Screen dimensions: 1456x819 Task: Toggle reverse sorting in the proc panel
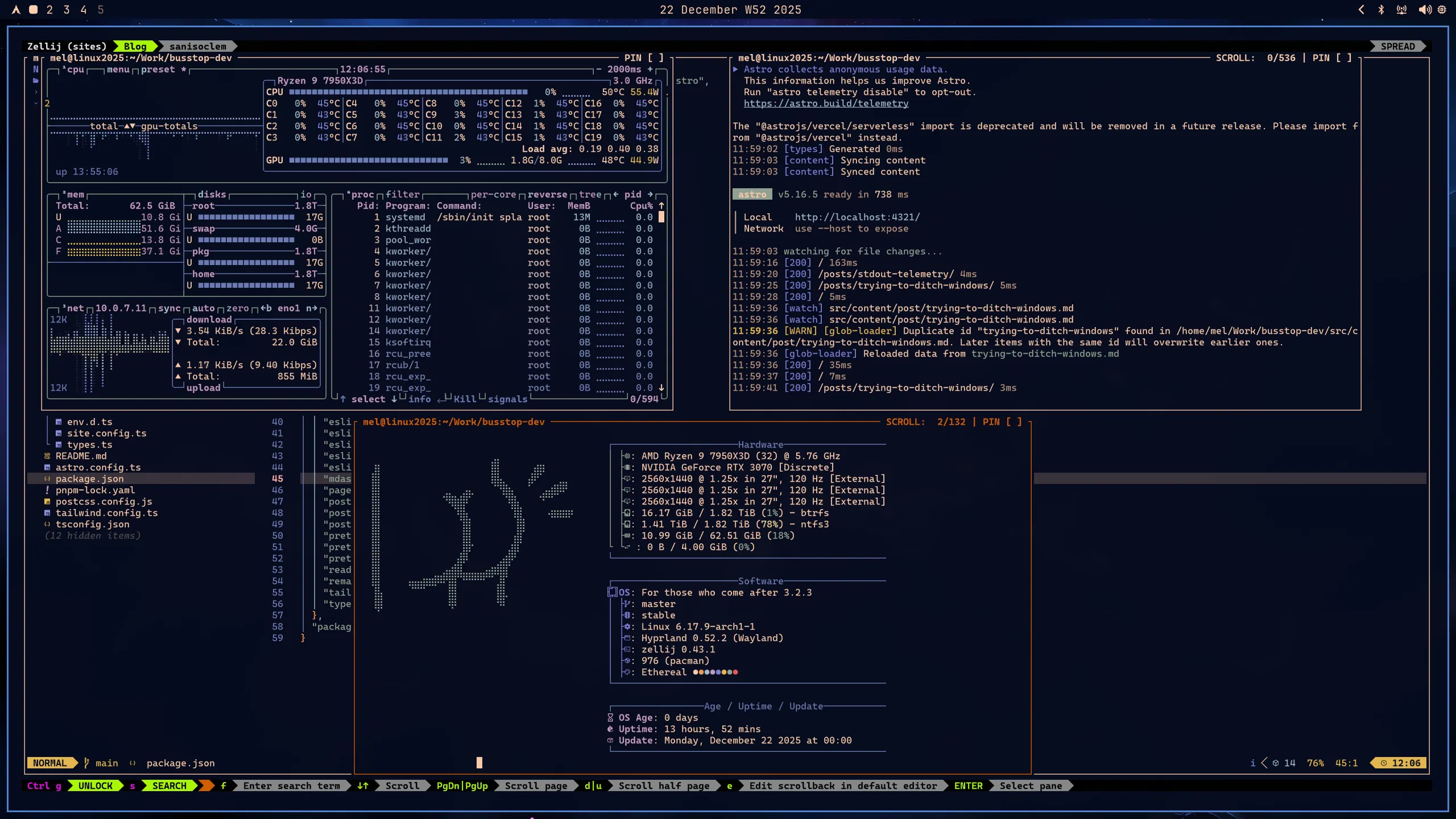pos(548,194)
